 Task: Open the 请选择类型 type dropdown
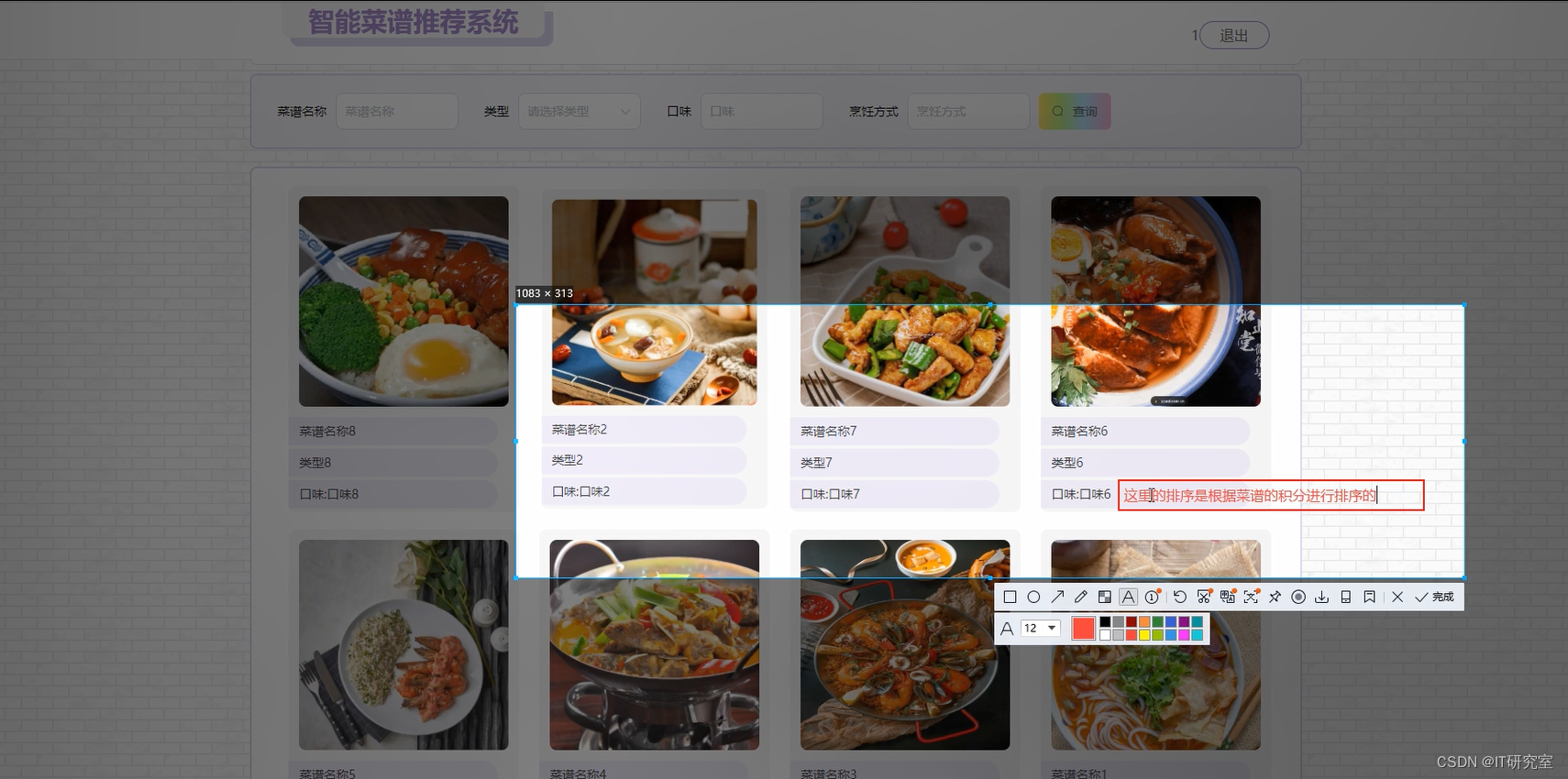580,111
